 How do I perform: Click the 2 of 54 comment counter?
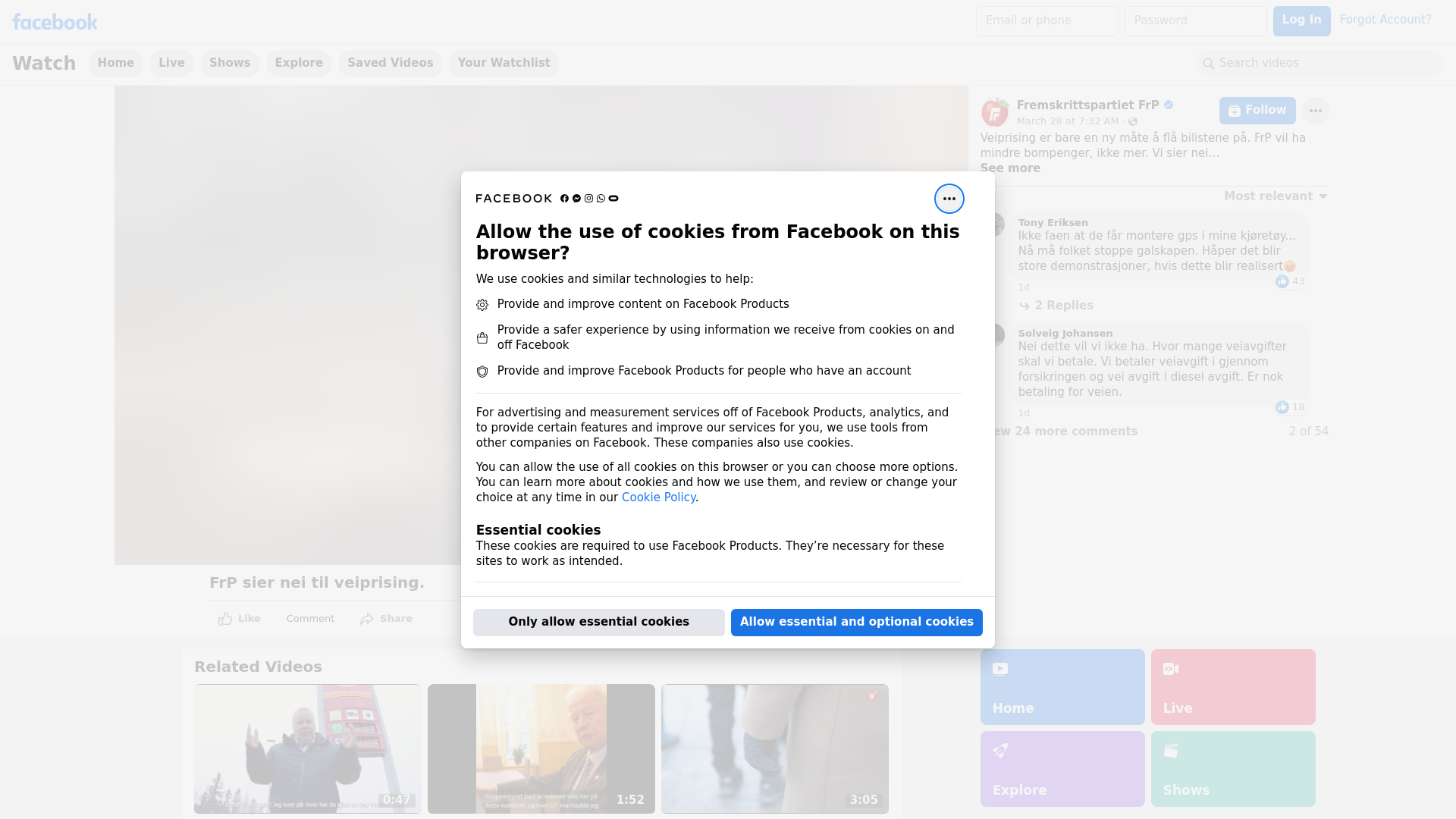point(1308,431)
